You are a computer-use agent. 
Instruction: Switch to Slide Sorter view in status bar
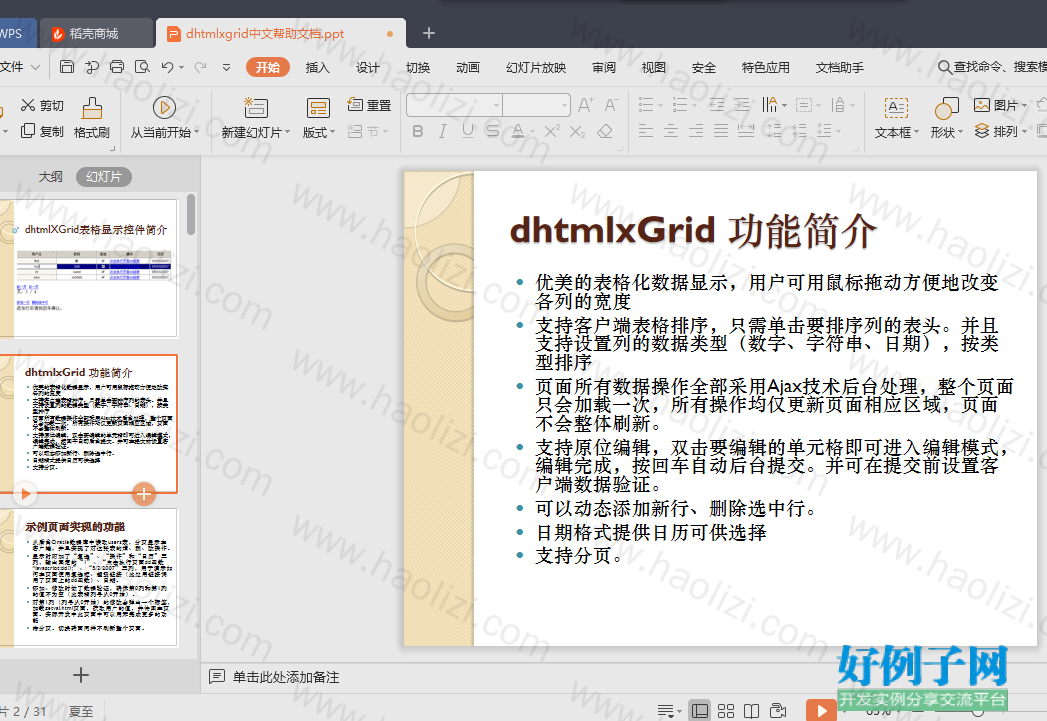(726, 710)
